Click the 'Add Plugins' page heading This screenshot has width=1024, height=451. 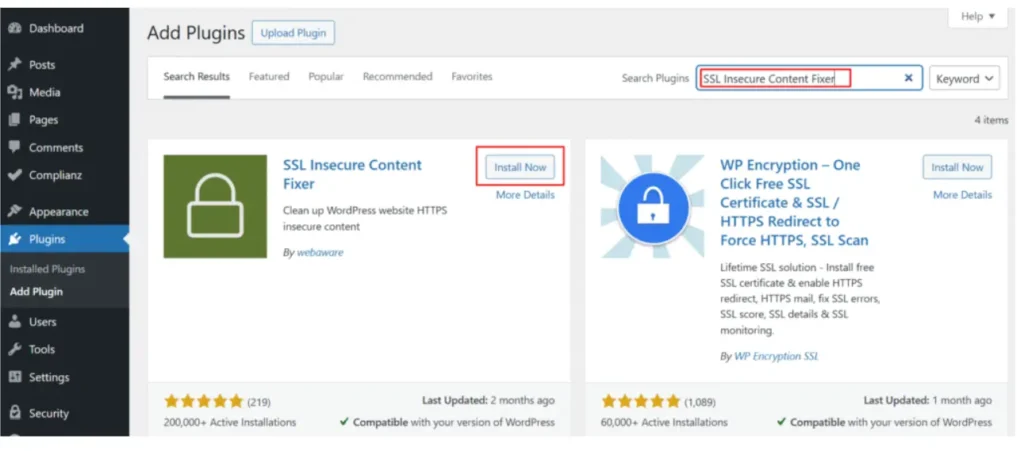click(196, 33)
